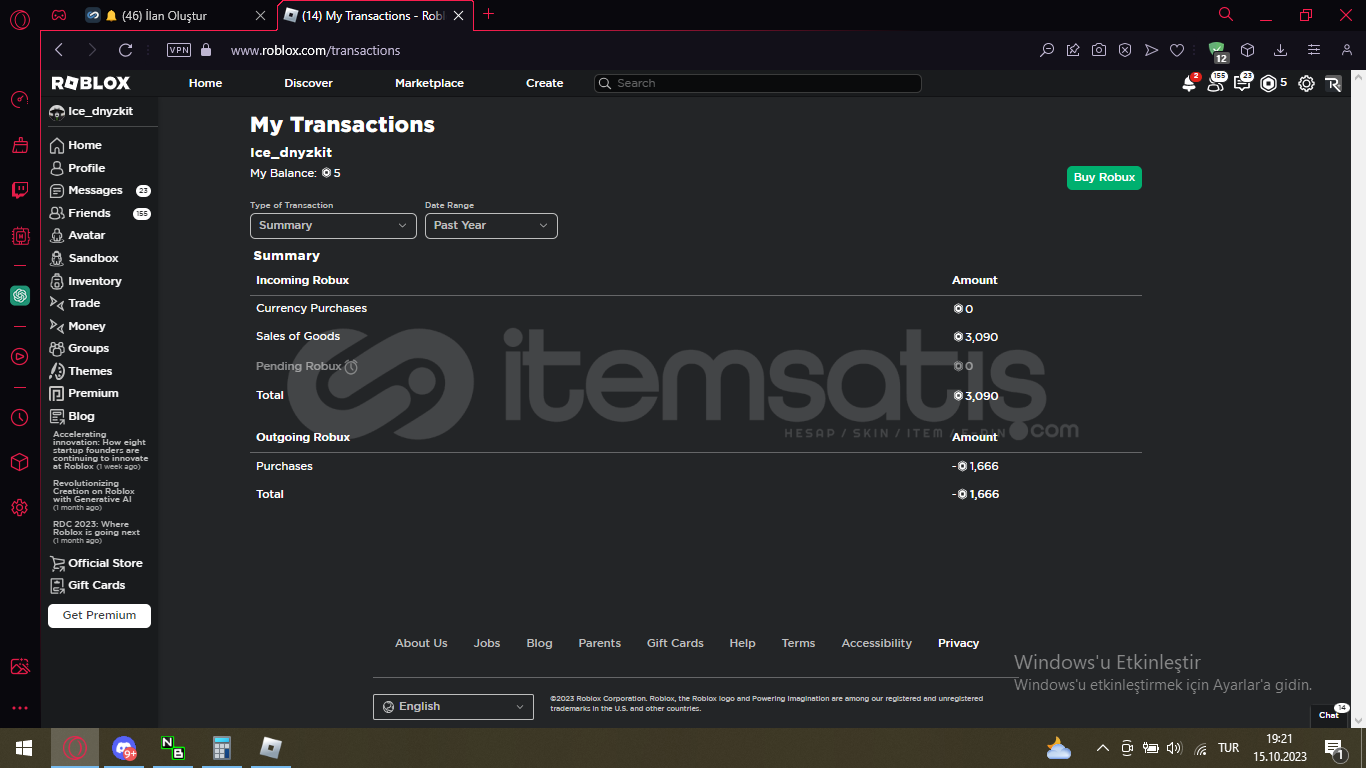The width and height of the screenshot is (1366, 768).
Task: Click the Roblox search field
Action: point(758,84)
